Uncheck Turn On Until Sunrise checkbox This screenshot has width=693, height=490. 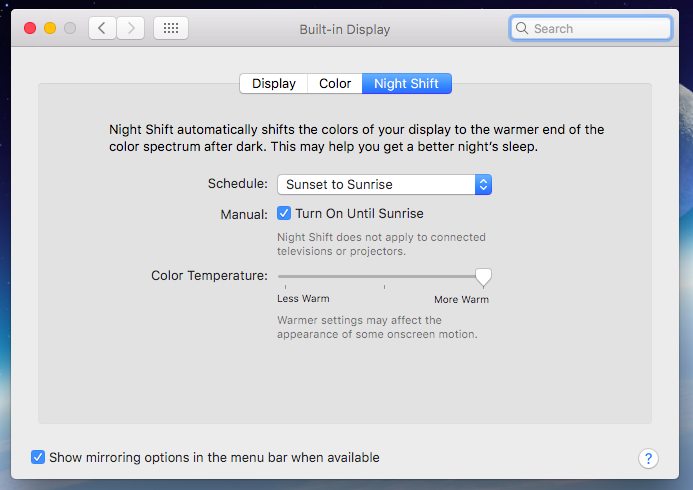coord(284,213)
